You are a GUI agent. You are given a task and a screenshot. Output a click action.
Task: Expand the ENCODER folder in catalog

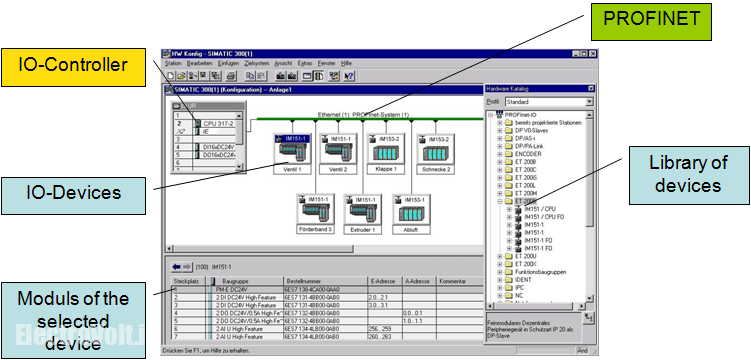[500, 154]
